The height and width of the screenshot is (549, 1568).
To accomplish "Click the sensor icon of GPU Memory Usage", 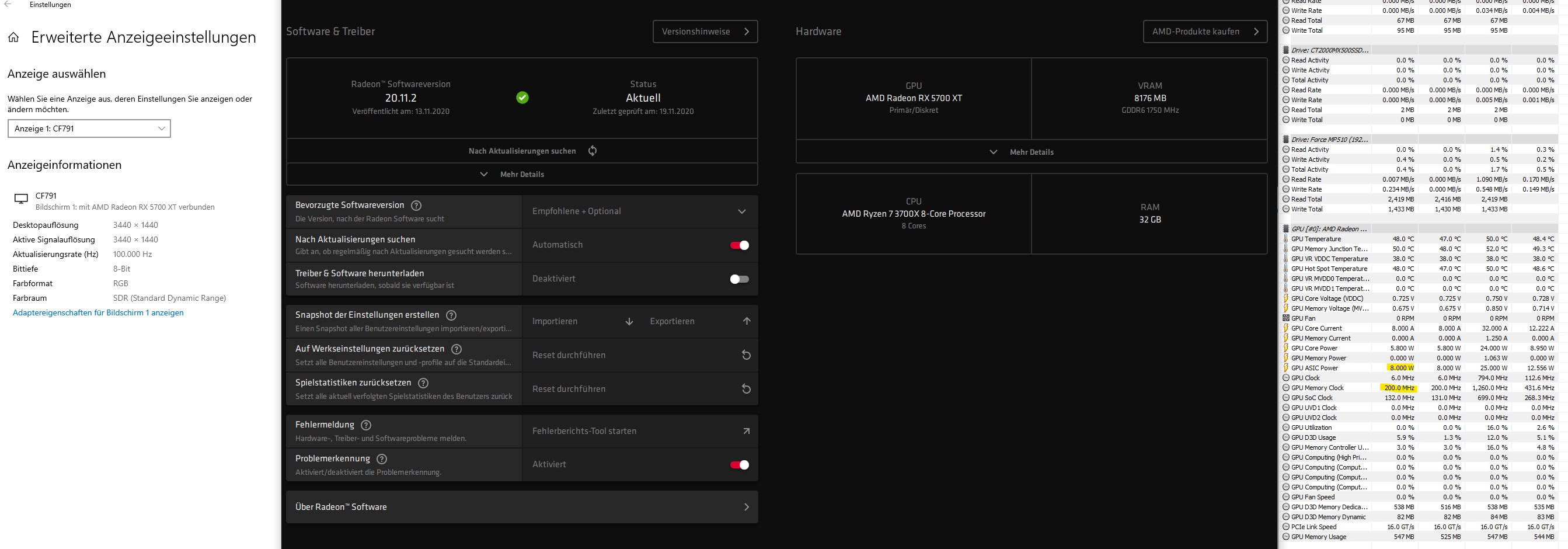I will [x=1285, y=537].
